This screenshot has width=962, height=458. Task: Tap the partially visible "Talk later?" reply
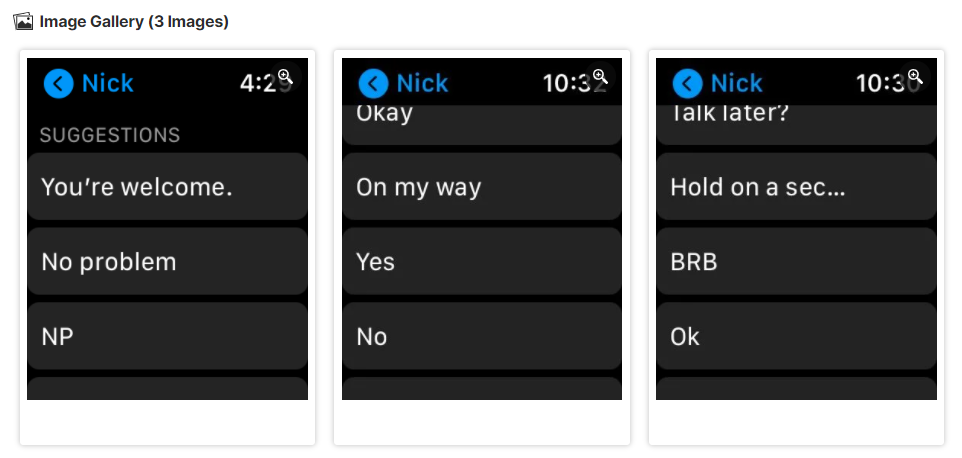[x=796, y=125]
